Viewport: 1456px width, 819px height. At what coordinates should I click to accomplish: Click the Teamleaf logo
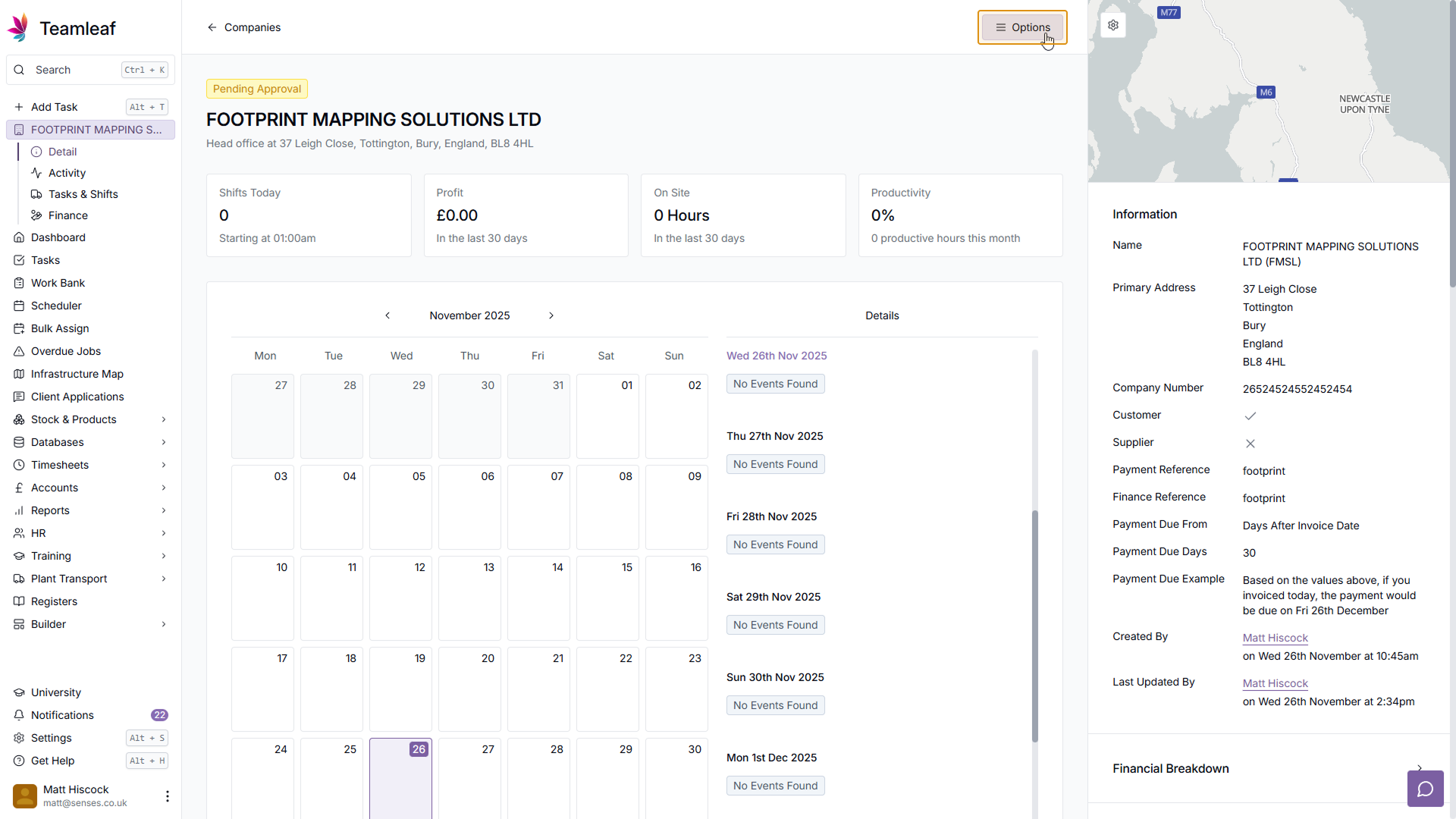click(x=18, y=28)
